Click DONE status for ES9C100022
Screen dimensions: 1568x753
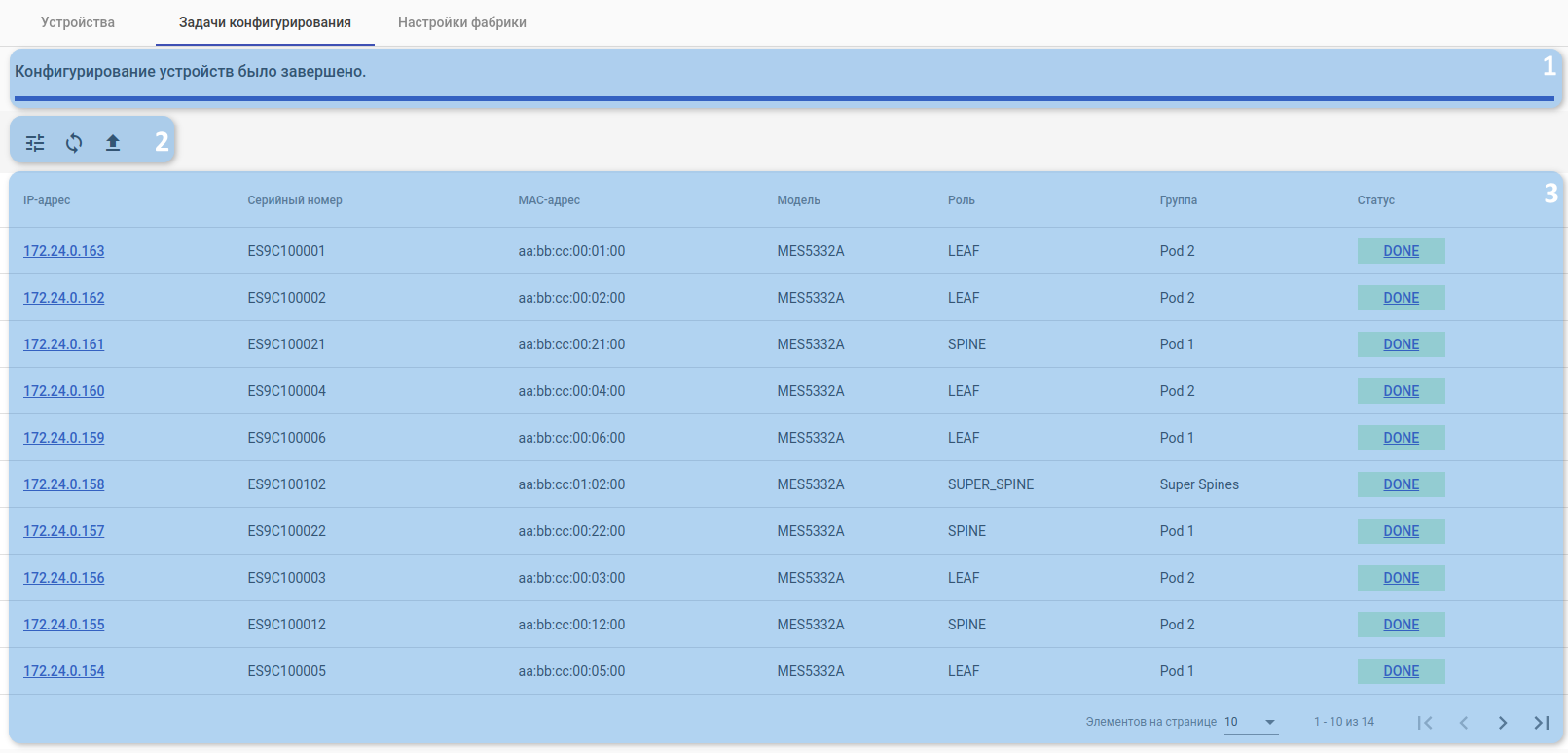click(x=1402, y=531)
